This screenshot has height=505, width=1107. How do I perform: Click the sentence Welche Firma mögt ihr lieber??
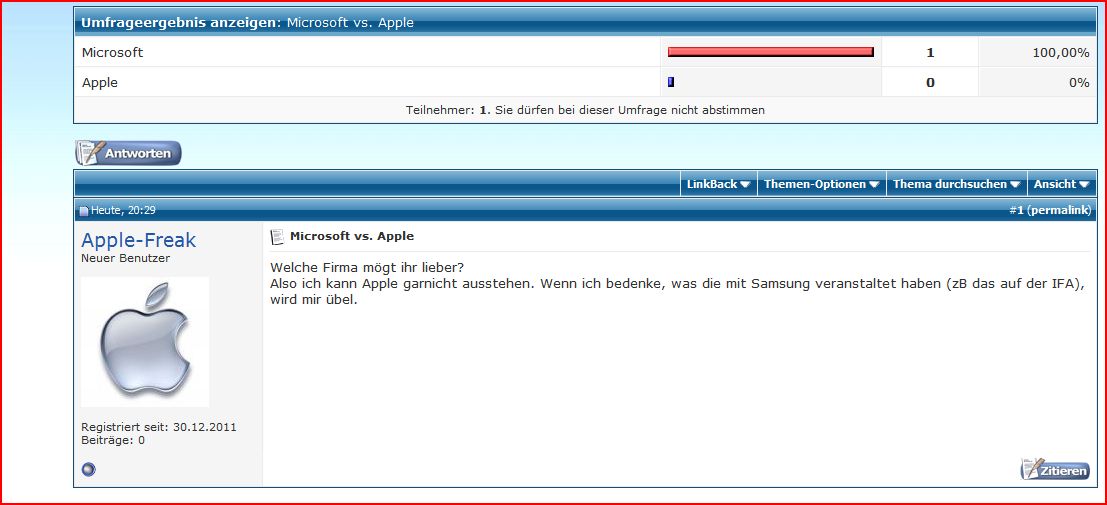[x=367, y=269]
